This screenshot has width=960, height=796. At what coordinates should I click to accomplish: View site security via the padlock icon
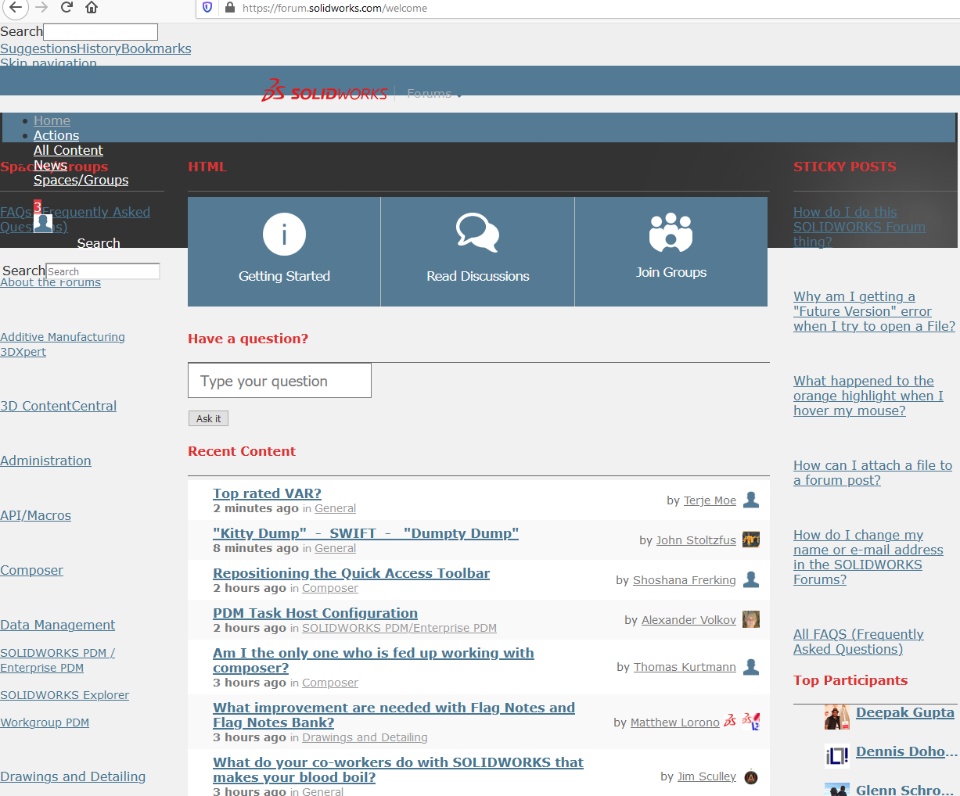click(230, 7)
